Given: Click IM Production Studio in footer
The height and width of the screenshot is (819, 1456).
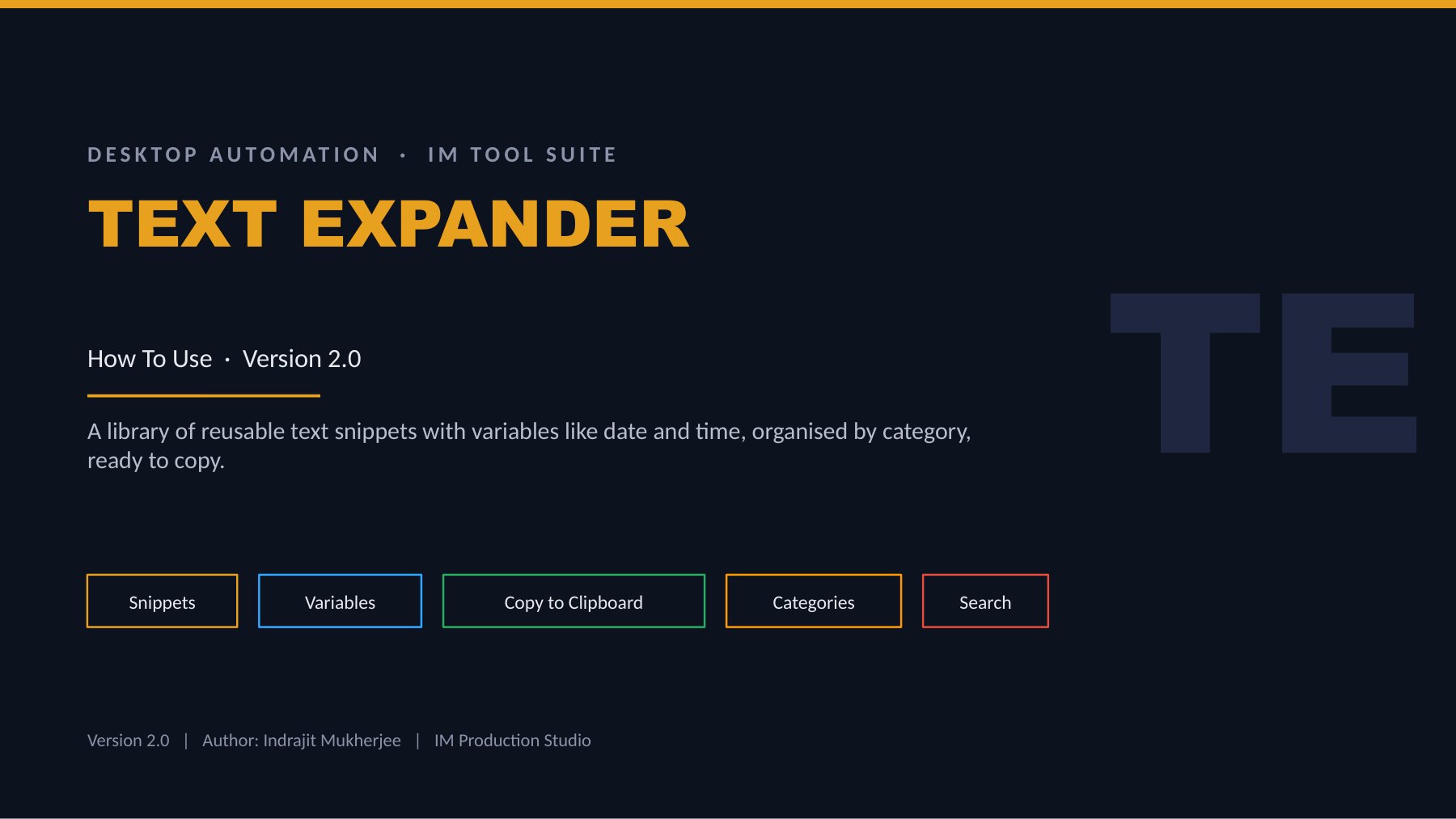Looking at the screenshot, I should 513,740.
